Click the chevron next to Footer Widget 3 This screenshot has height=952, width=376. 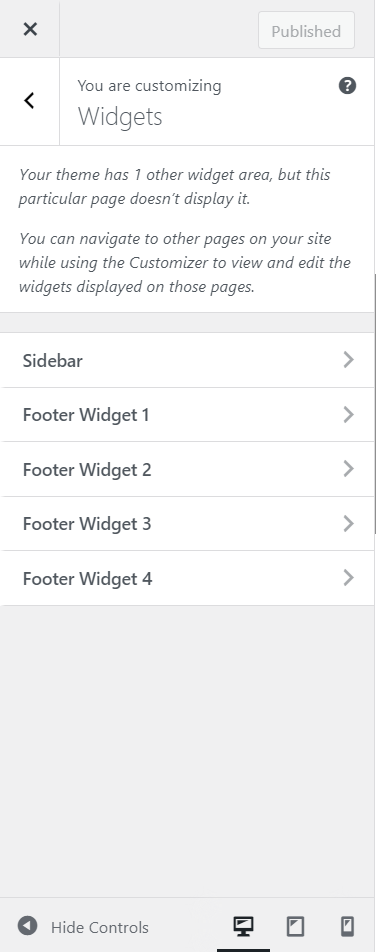point(348,523)
